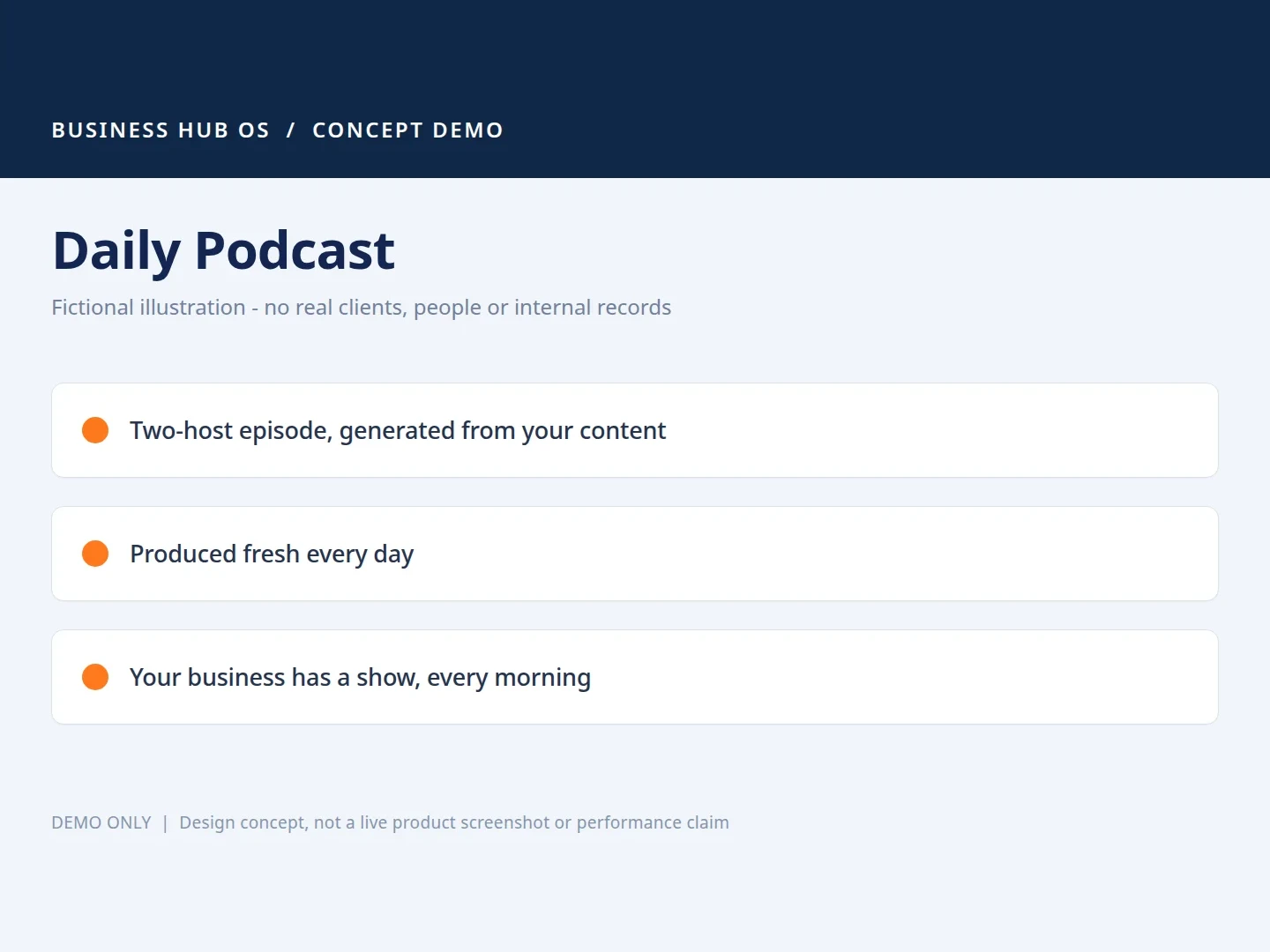
Task: Click the orange dot beside "Two-host episode"
Action: click(x=95, y=430)
